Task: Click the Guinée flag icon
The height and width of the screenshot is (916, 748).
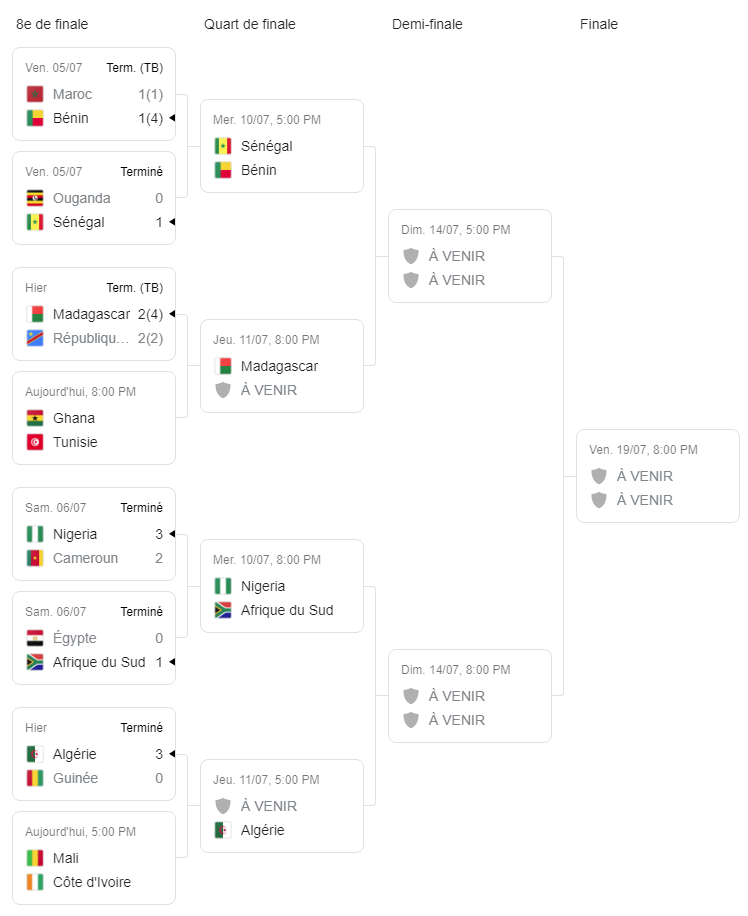Action: [35, 778]
